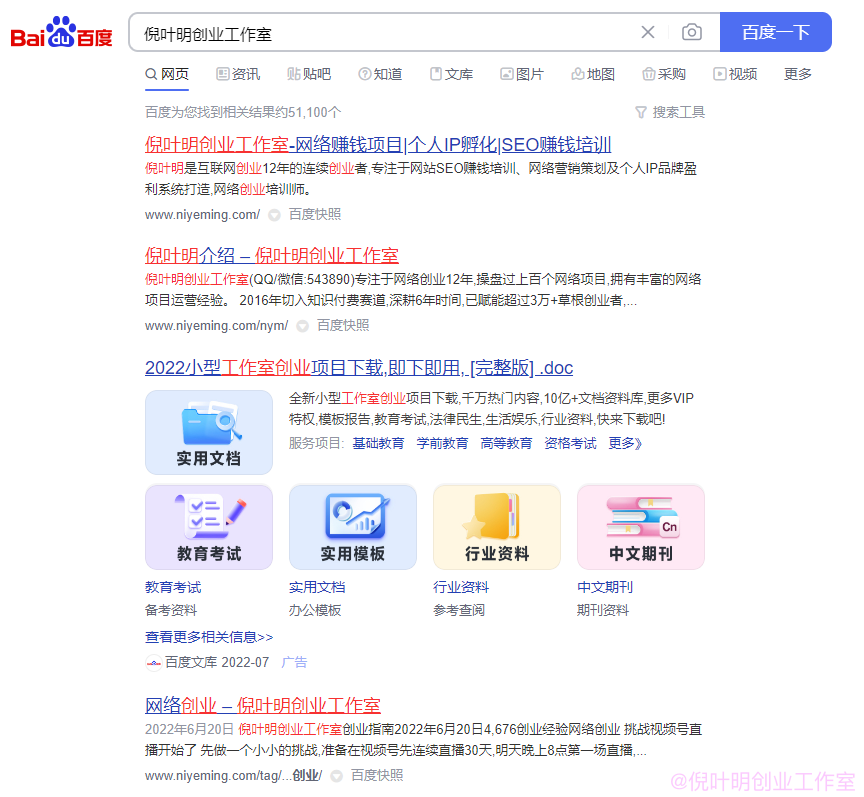This screenshot has width=864, height=797.
Task: Expand 更多》 service items
Action: pyautogui.click(x=624, y=444)
